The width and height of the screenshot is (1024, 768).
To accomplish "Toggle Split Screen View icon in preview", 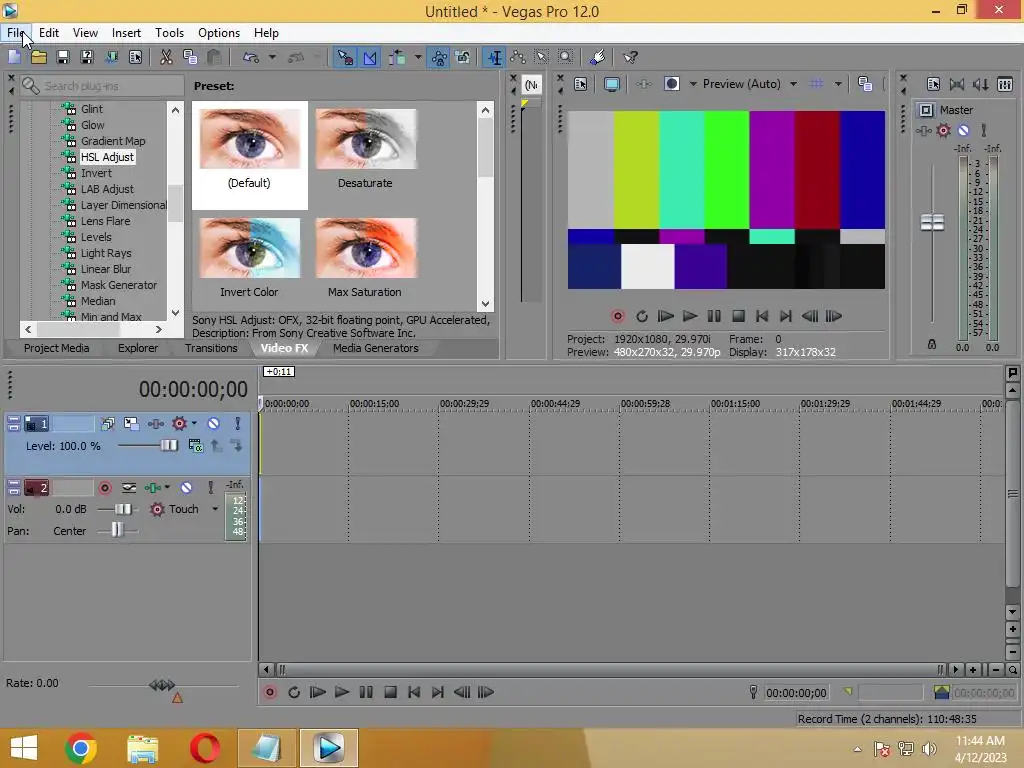I will [x=672, y=84].
